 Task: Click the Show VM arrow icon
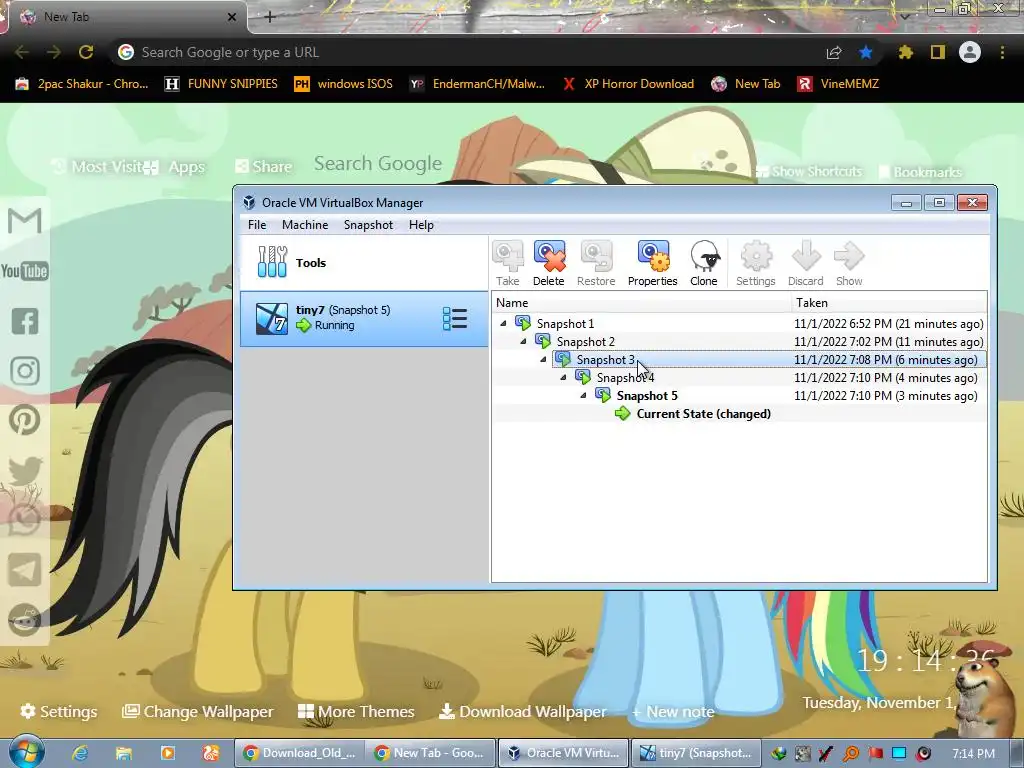[849, 263]
